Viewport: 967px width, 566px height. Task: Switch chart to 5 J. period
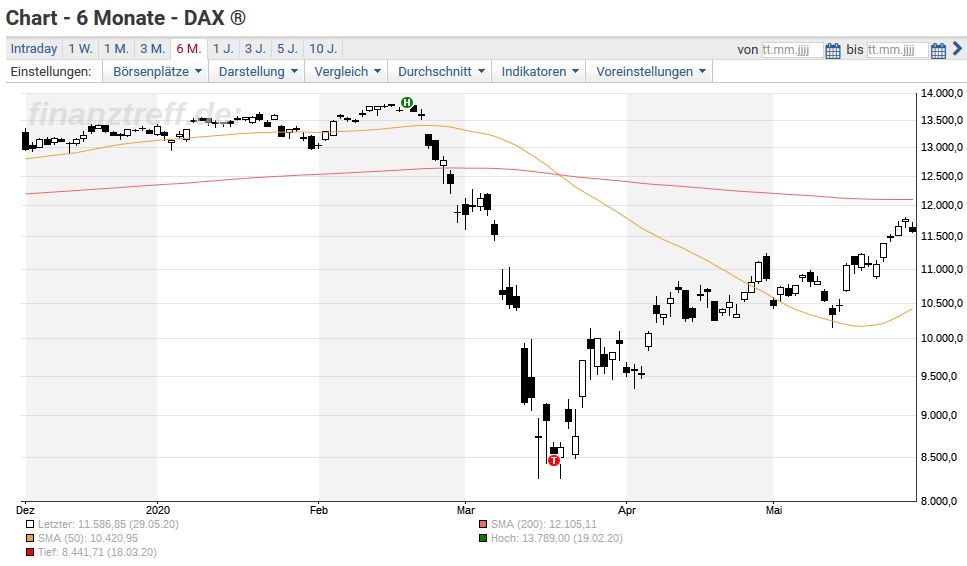287,49
